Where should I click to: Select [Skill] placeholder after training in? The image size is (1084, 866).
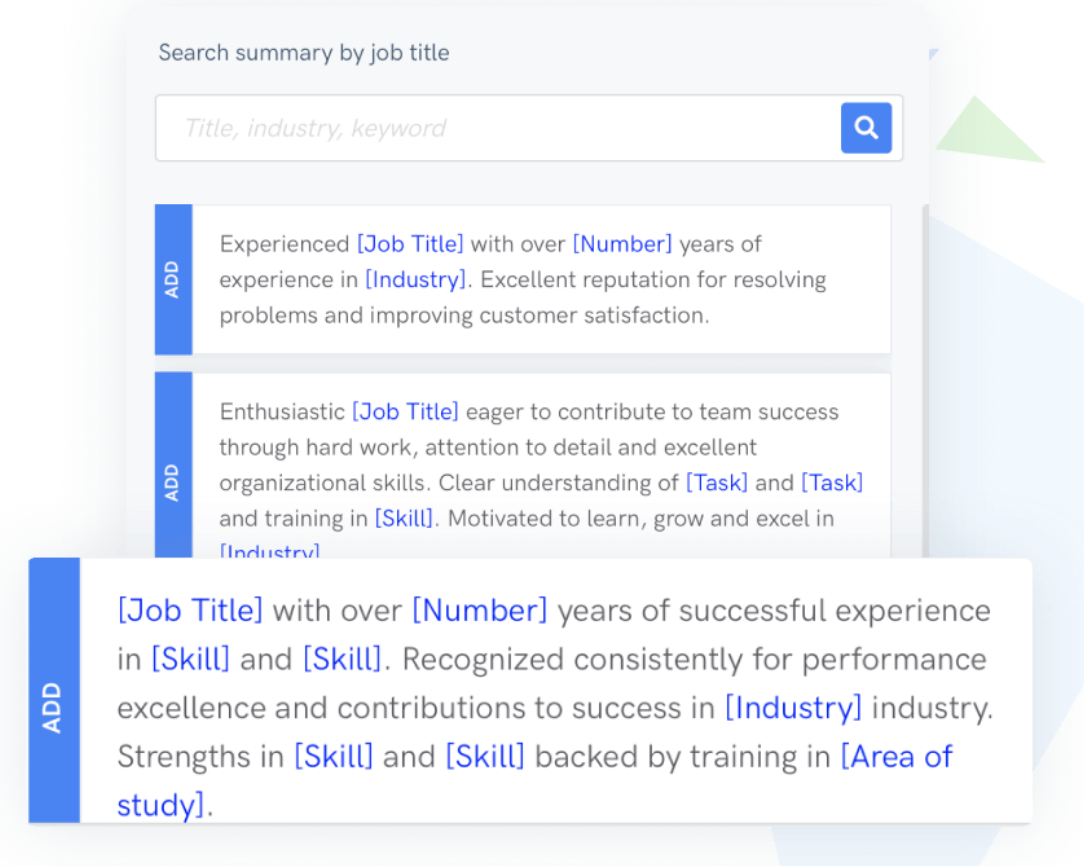404,518
